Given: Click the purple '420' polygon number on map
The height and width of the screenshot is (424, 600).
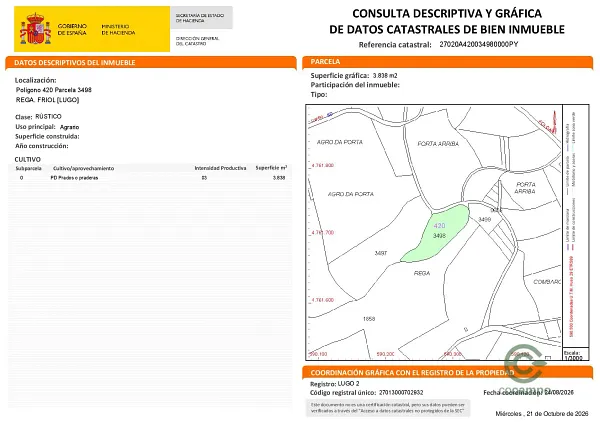Looking at the screenshot, I should (x=439, y=226).
